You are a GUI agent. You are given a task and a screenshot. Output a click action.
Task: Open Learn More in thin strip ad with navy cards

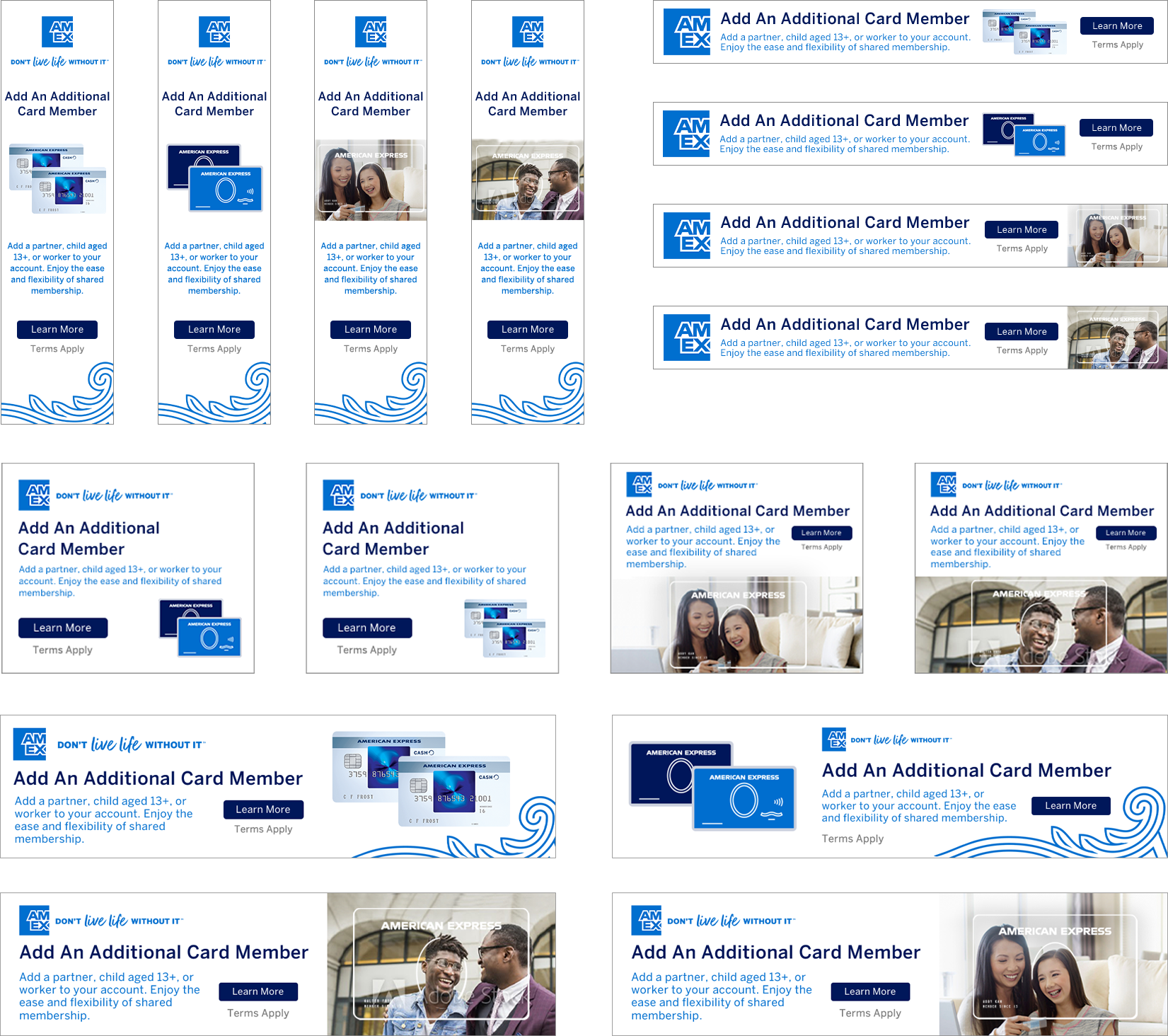pos(1116,128)
